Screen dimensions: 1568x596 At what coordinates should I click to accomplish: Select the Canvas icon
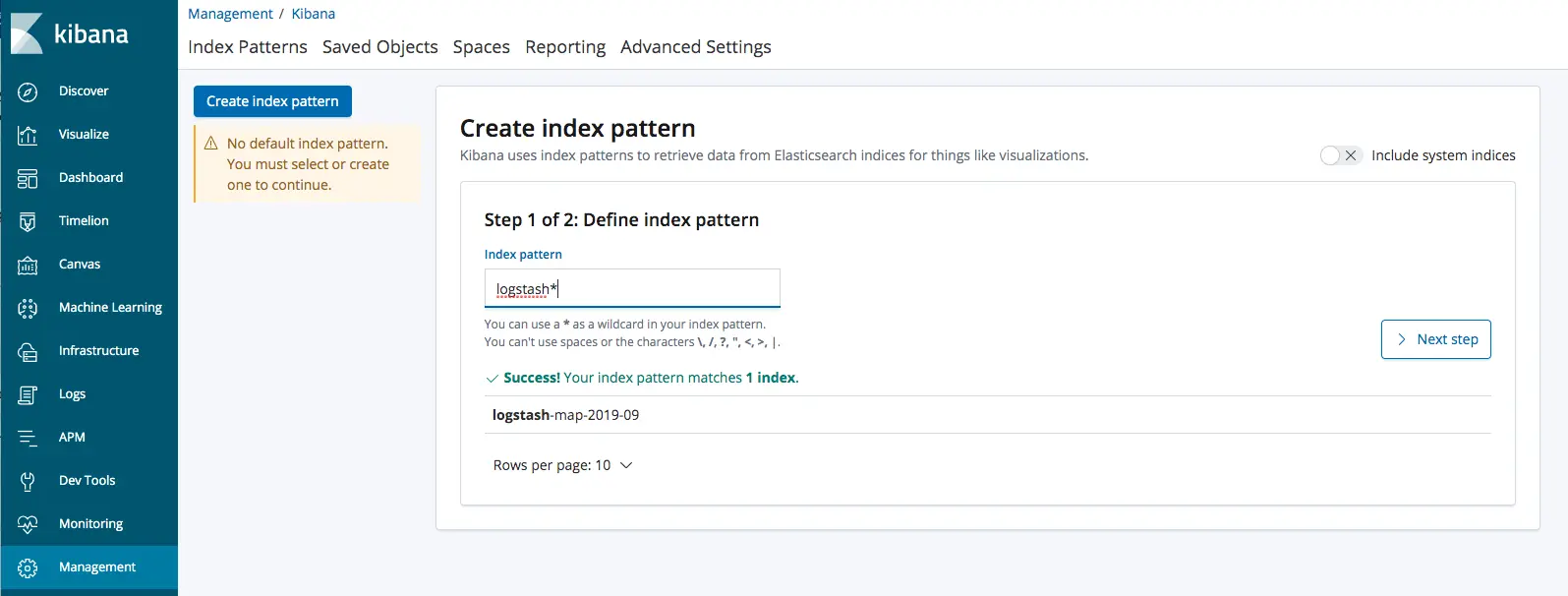(28, 265)
